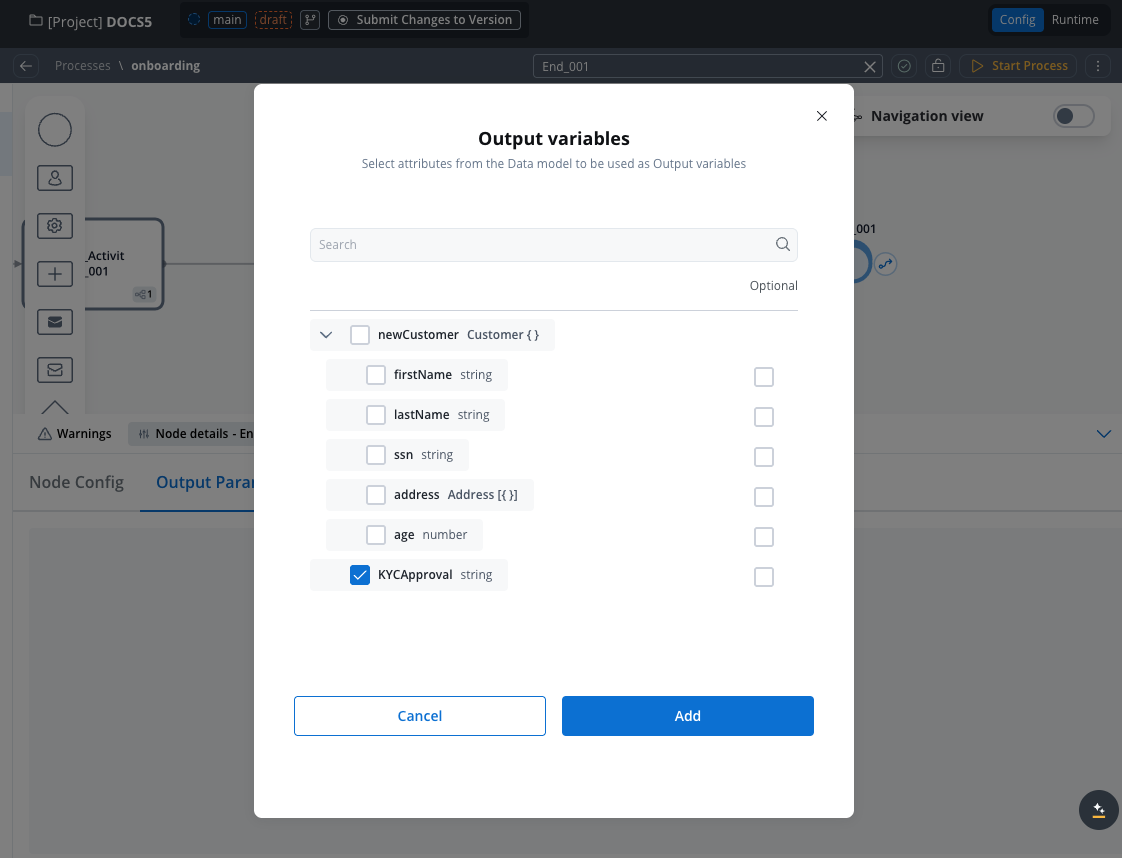The width and height of the screenshot is (1122, 858).
Task: Select the address Address row
Action: point(429,495)
